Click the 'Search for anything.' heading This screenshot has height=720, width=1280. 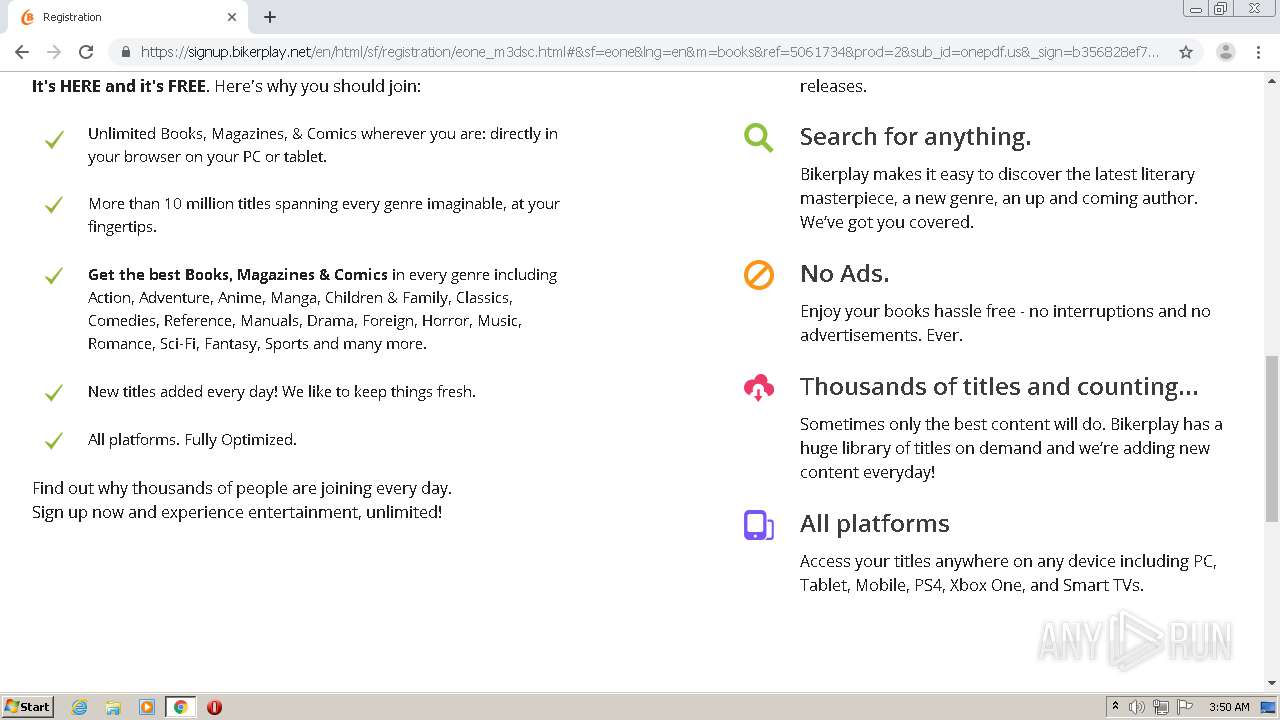(915, 137)
